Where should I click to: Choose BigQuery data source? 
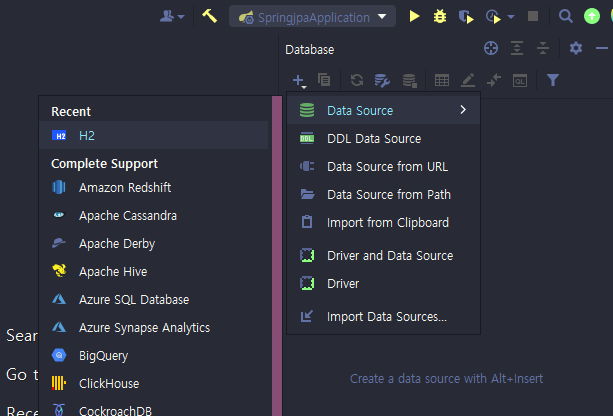(154, 355)
